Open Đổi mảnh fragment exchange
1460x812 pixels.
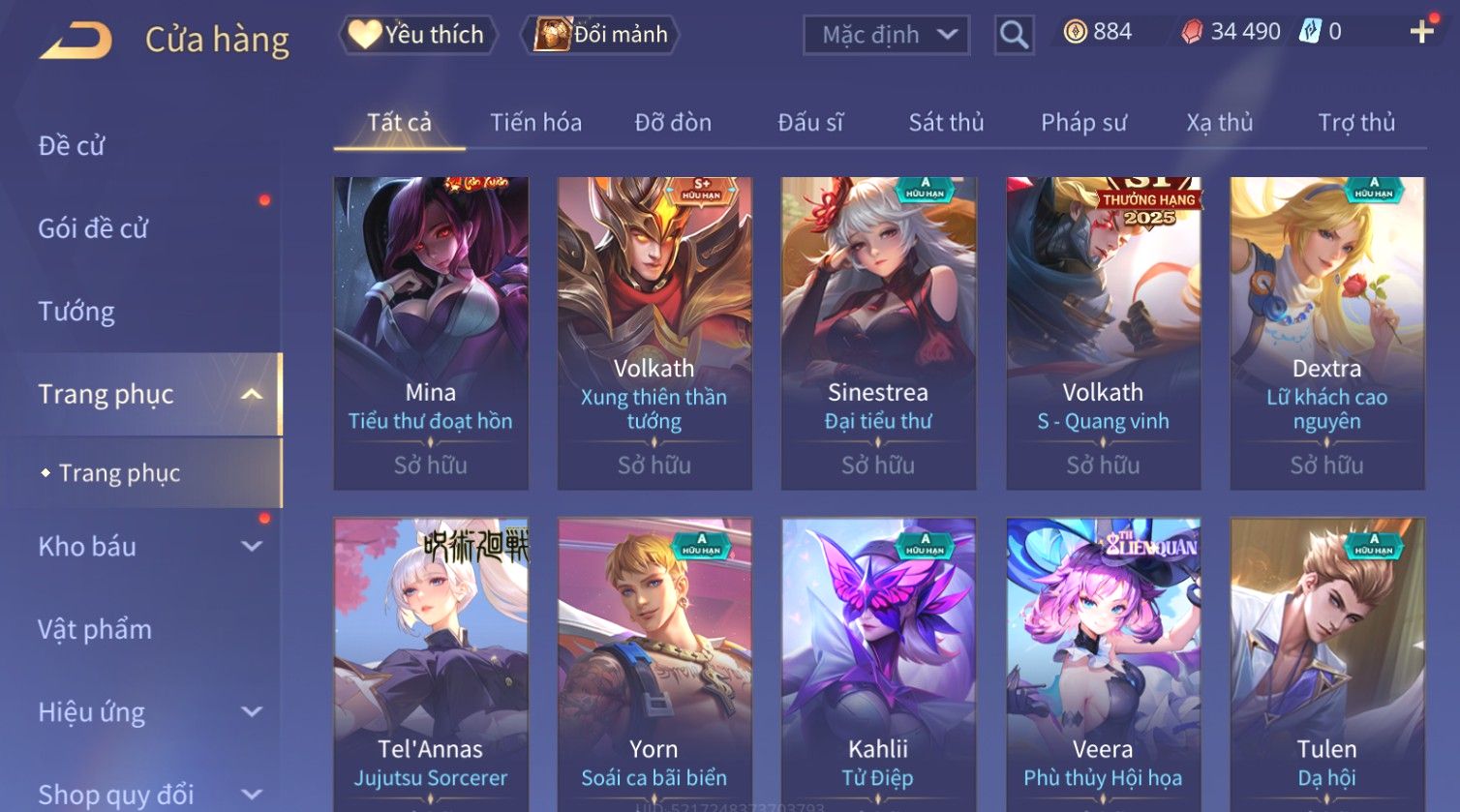(600, 35)
